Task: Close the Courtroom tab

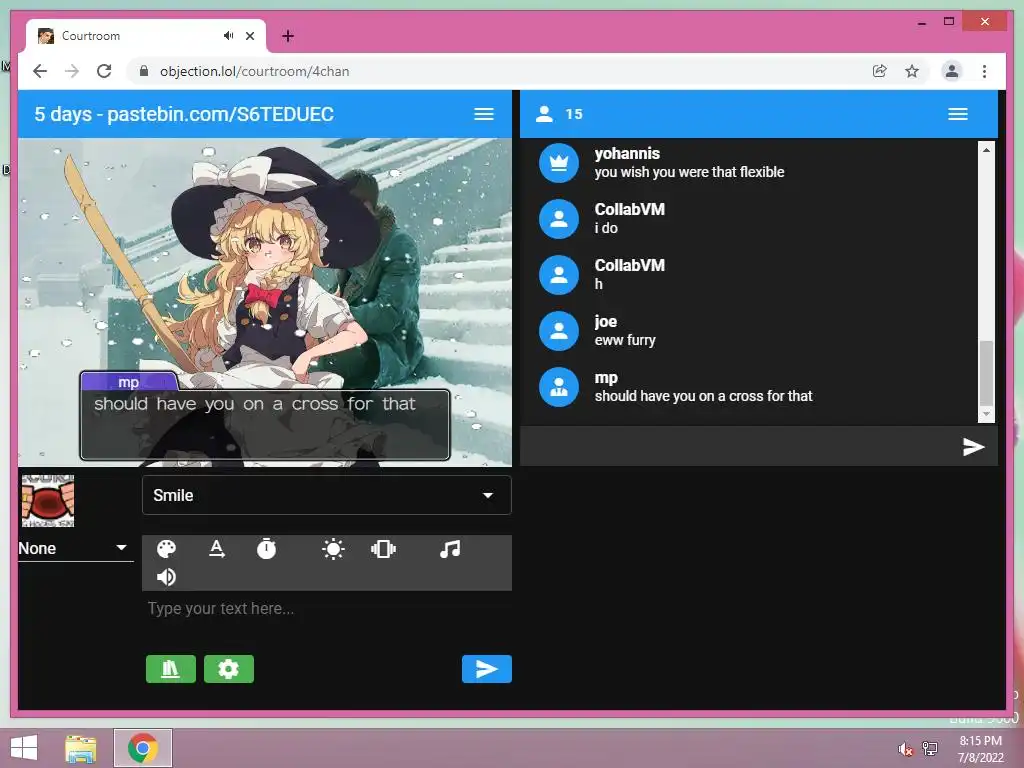Action: (x=249, y=36)
